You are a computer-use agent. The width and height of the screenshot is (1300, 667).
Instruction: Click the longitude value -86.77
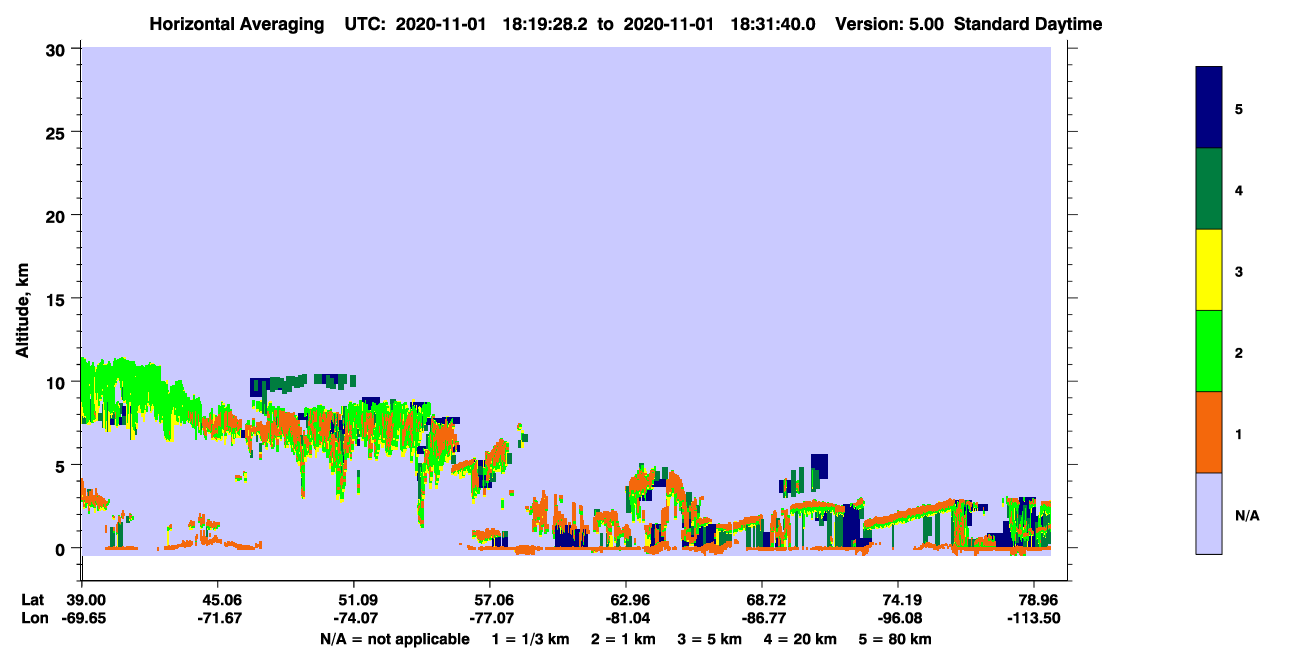point(763,618)
